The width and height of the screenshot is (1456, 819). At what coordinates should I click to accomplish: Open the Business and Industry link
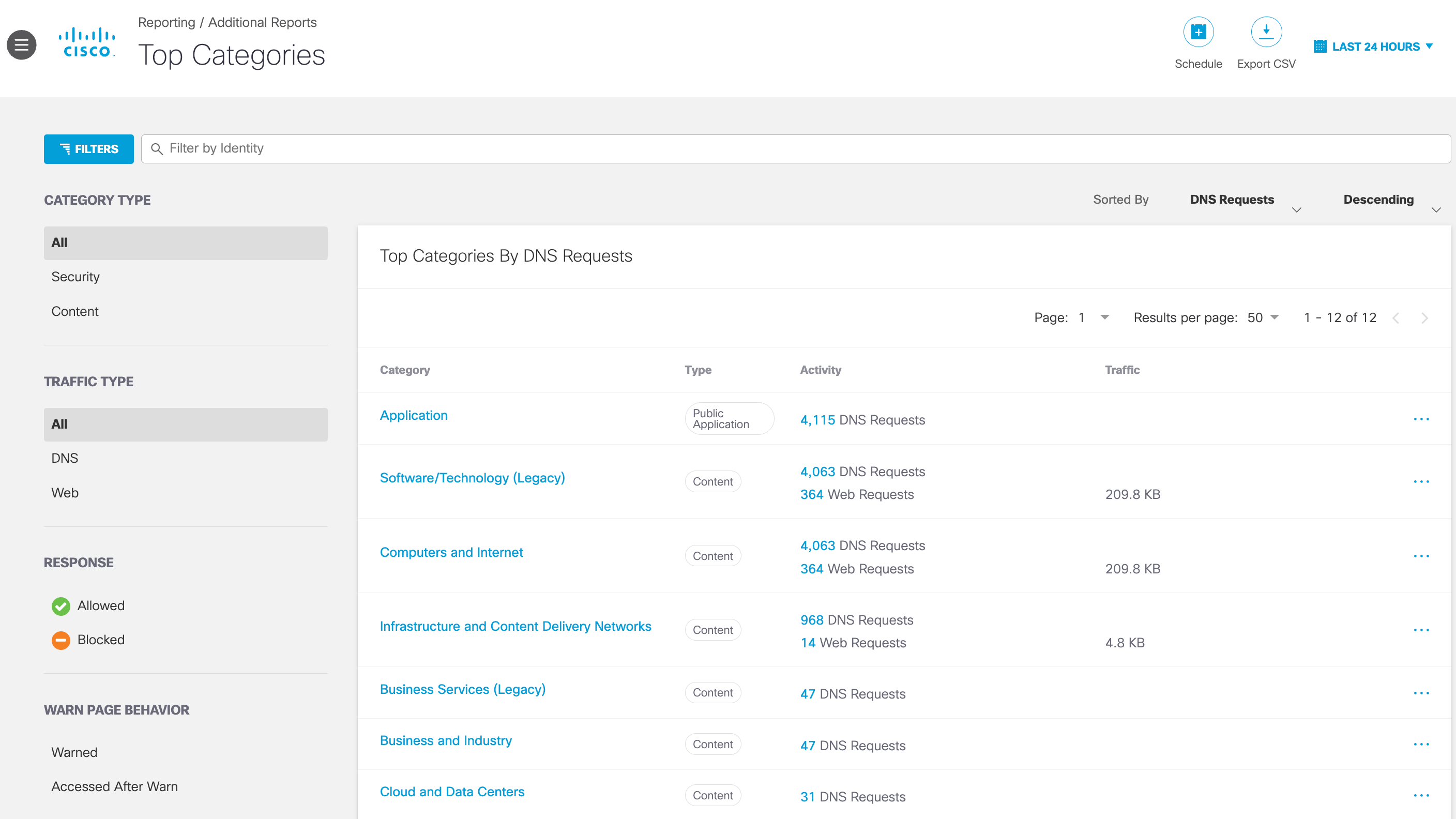tap(445, 740)
